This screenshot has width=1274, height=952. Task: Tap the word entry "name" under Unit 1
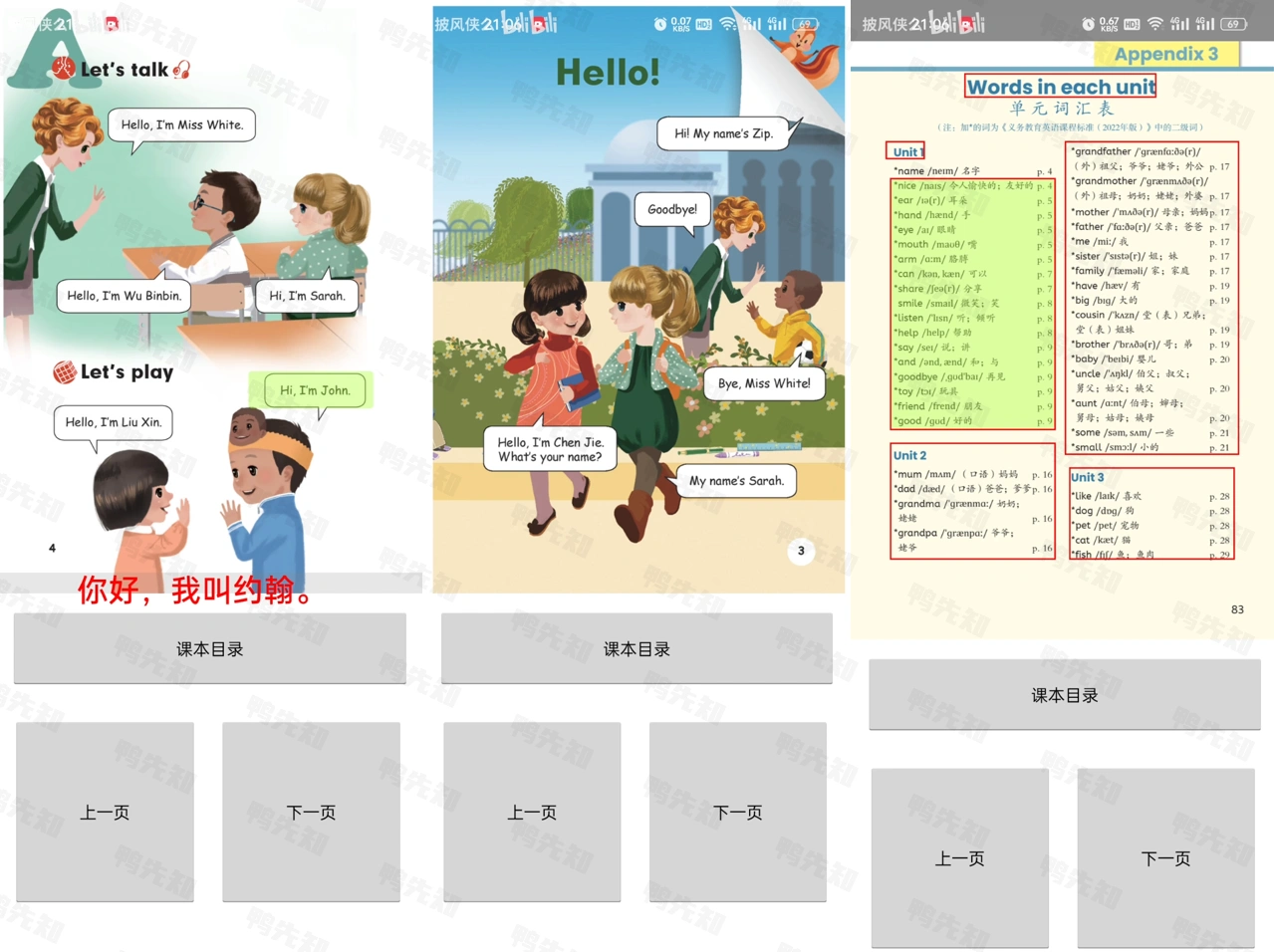coord(972,171)
